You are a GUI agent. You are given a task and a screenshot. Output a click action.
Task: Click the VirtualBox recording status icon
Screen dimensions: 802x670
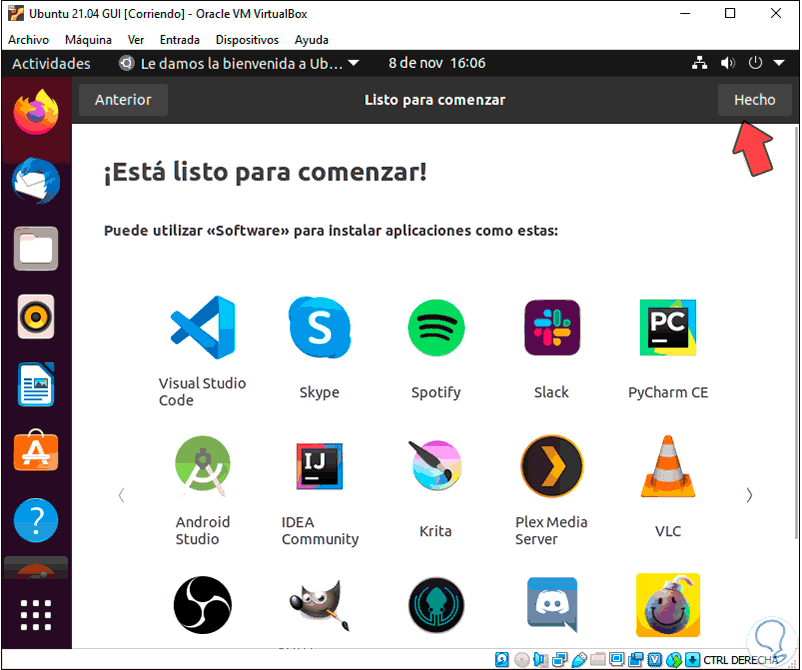pos(636,659)
